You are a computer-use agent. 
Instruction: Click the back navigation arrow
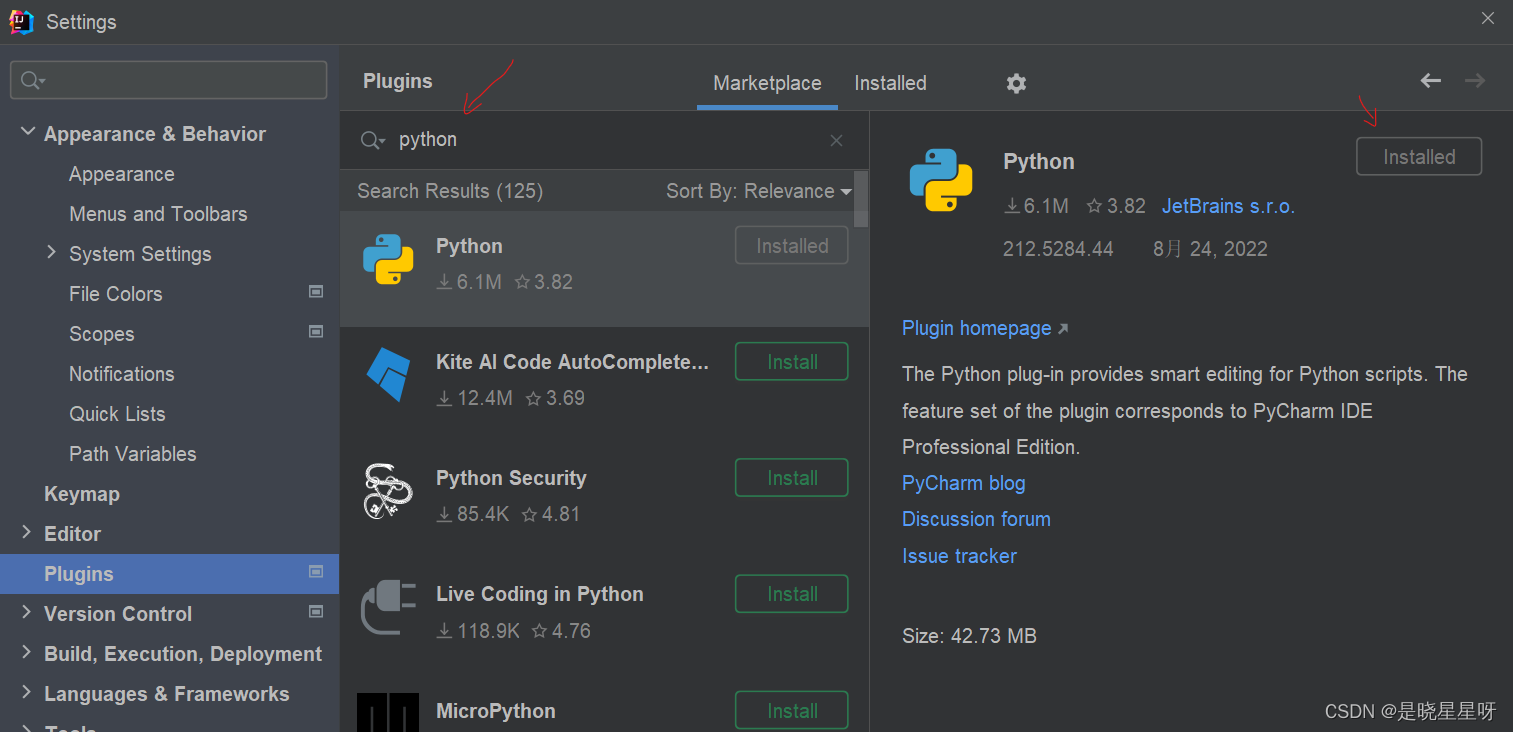1430,80
